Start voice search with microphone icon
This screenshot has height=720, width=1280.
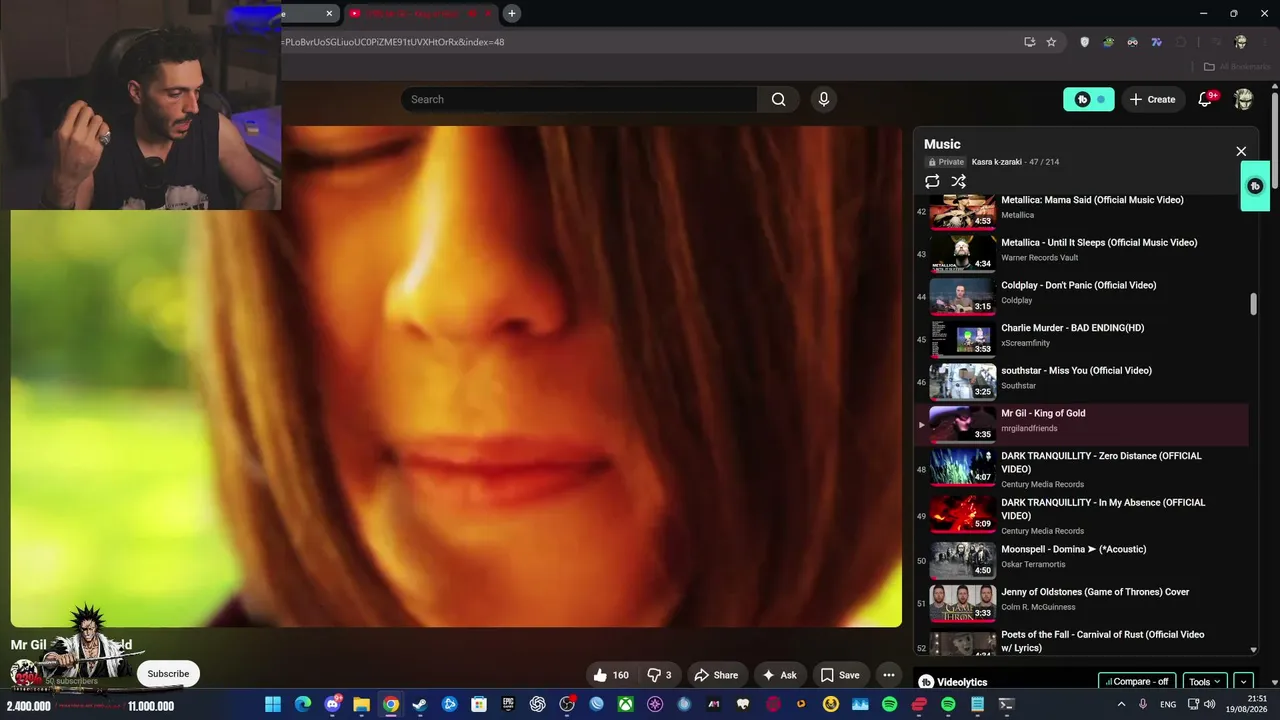(x=824, y=99)
